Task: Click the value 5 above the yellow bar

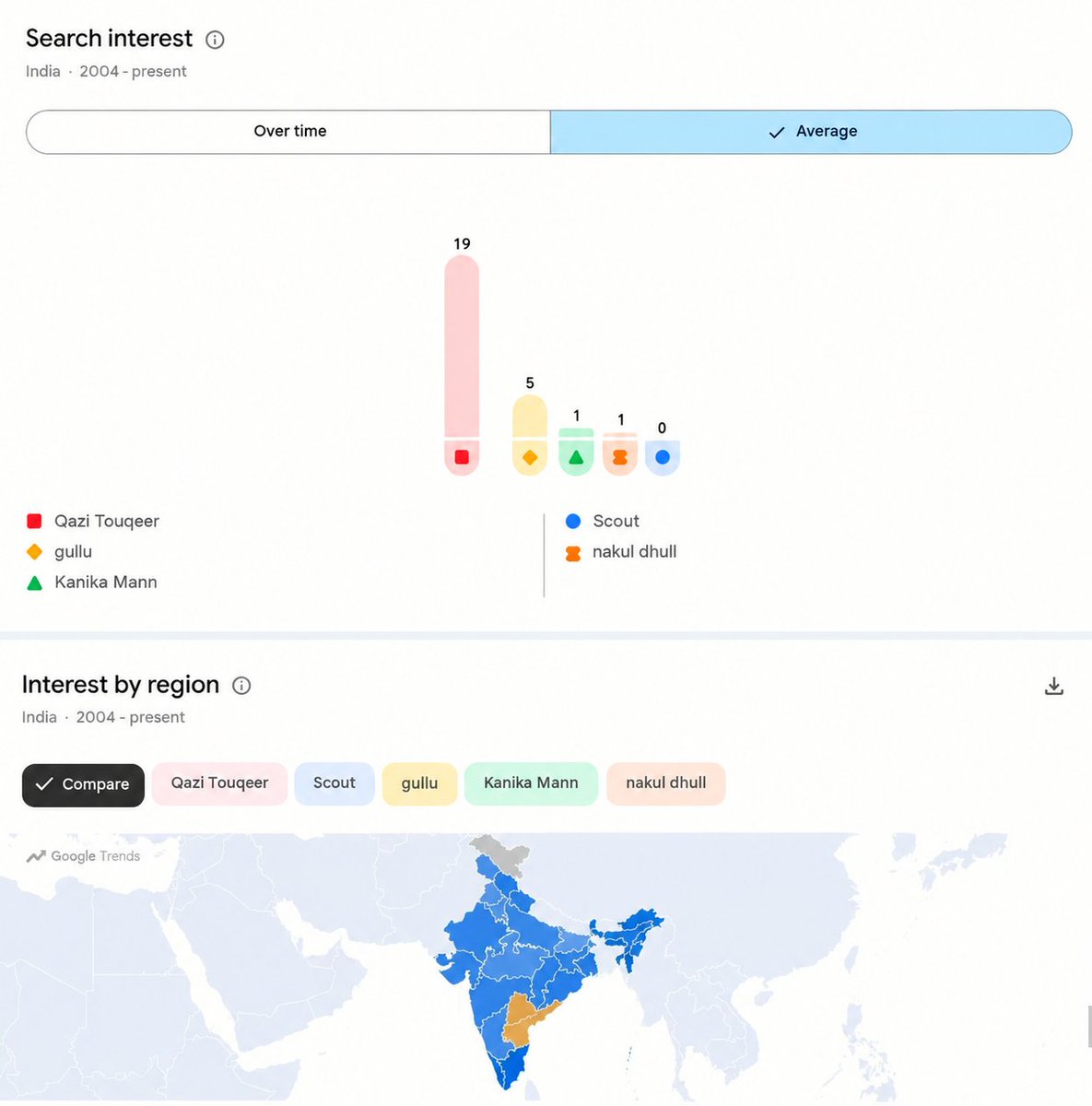Action: (530, 382)
